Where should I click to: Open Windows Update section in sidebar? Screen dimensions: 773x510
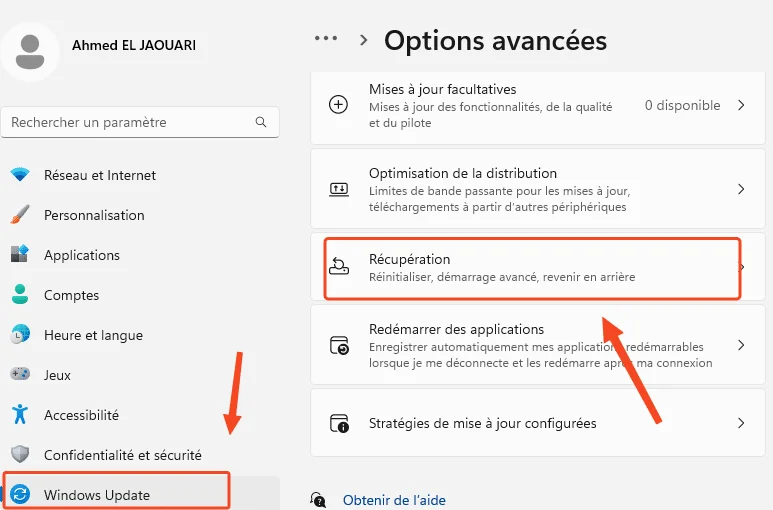pos(97,495)
